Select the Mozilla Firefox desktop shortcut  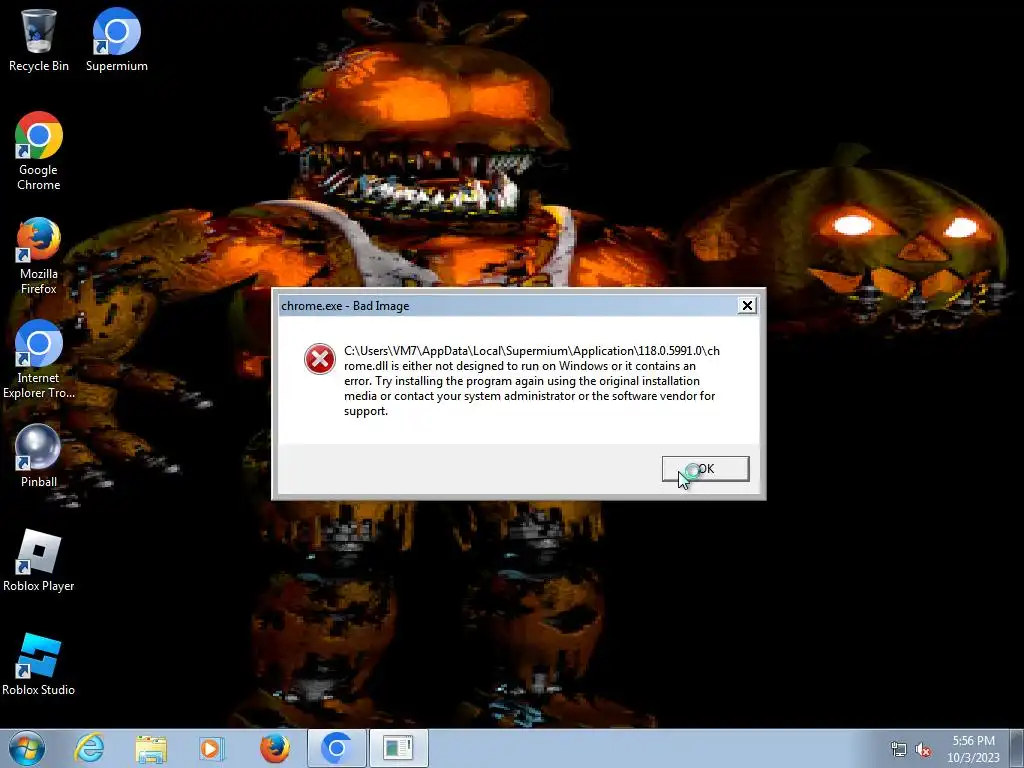tap(39, 255)
